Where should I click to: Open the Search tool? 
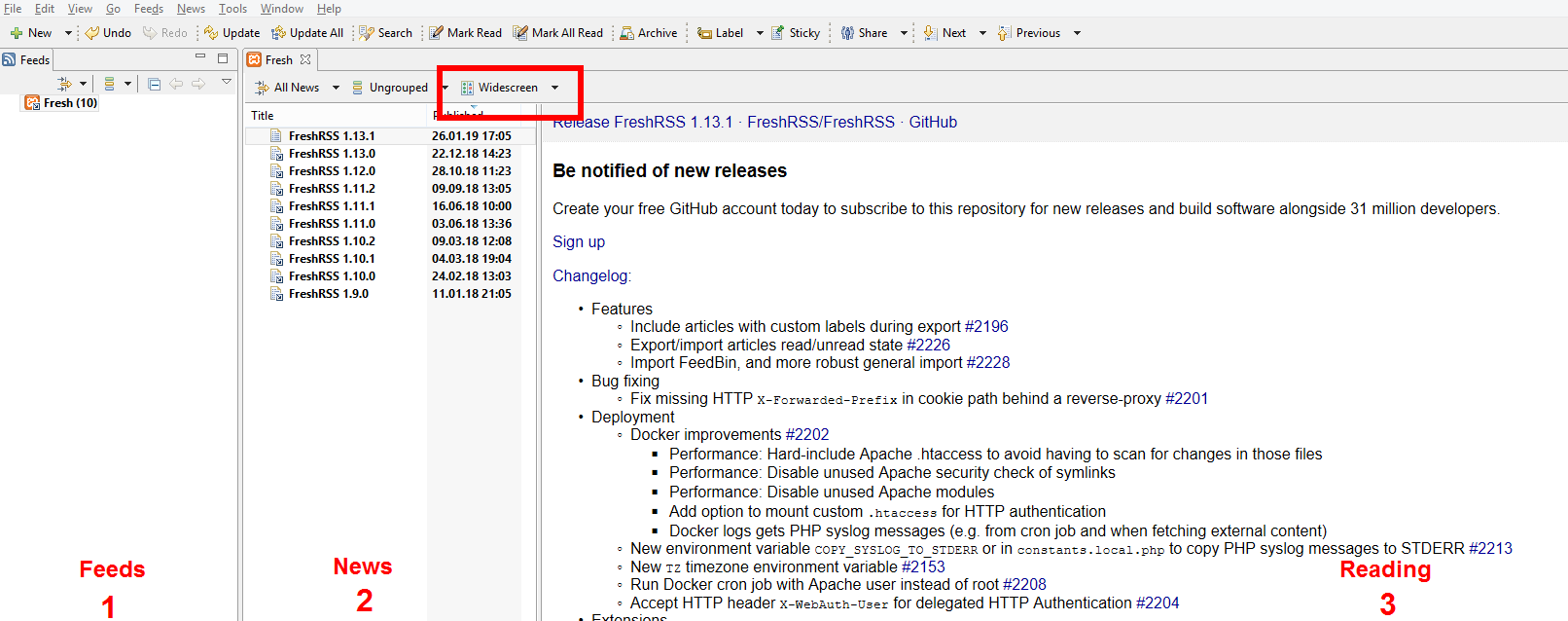coord(386,33)
